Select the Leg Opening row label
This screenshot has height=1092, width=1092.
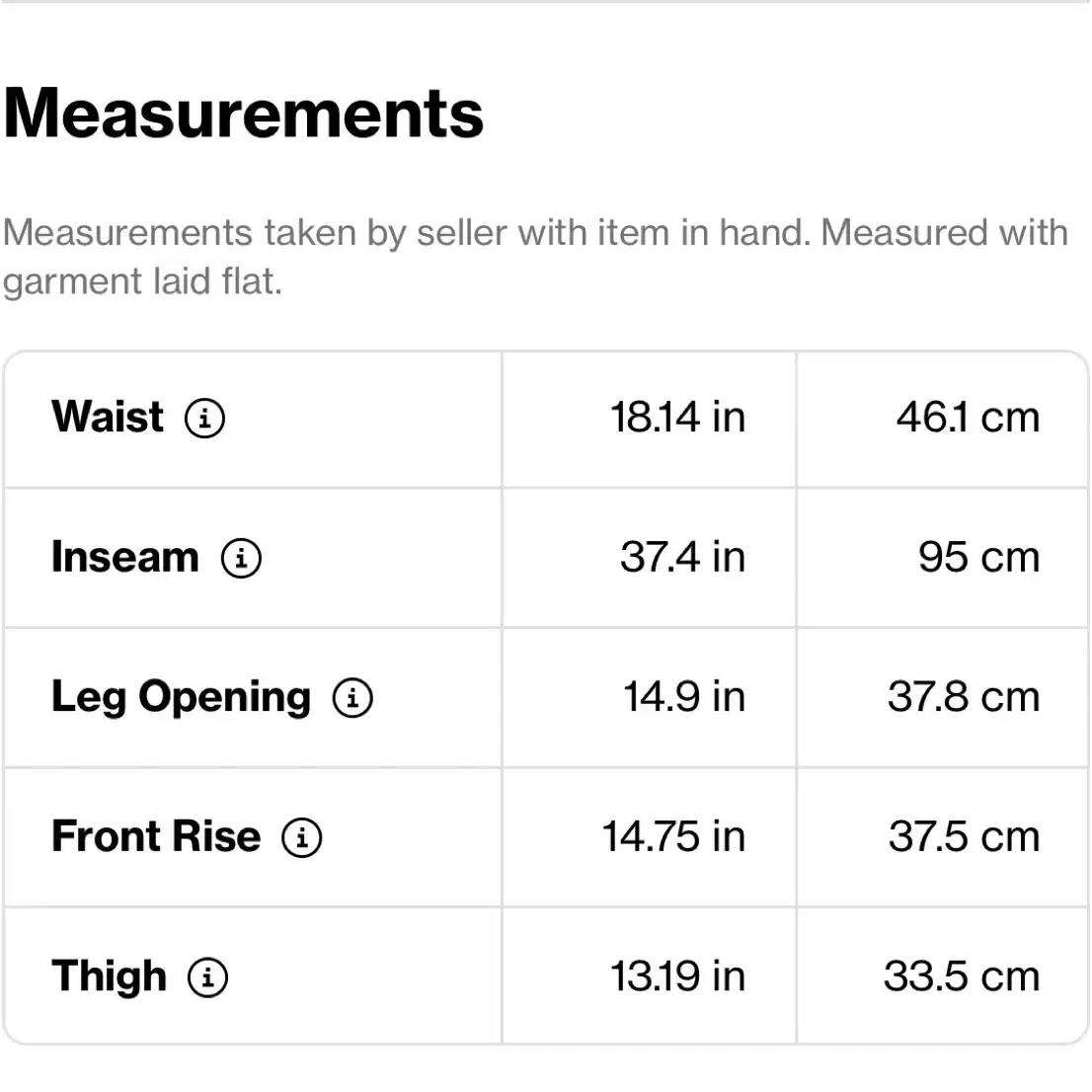181,697
